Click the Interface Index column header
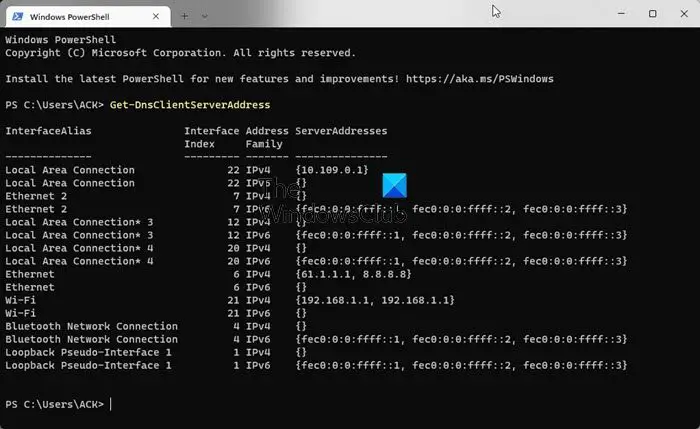The height and width of the screenshot is (429, 700). point(212,137)
